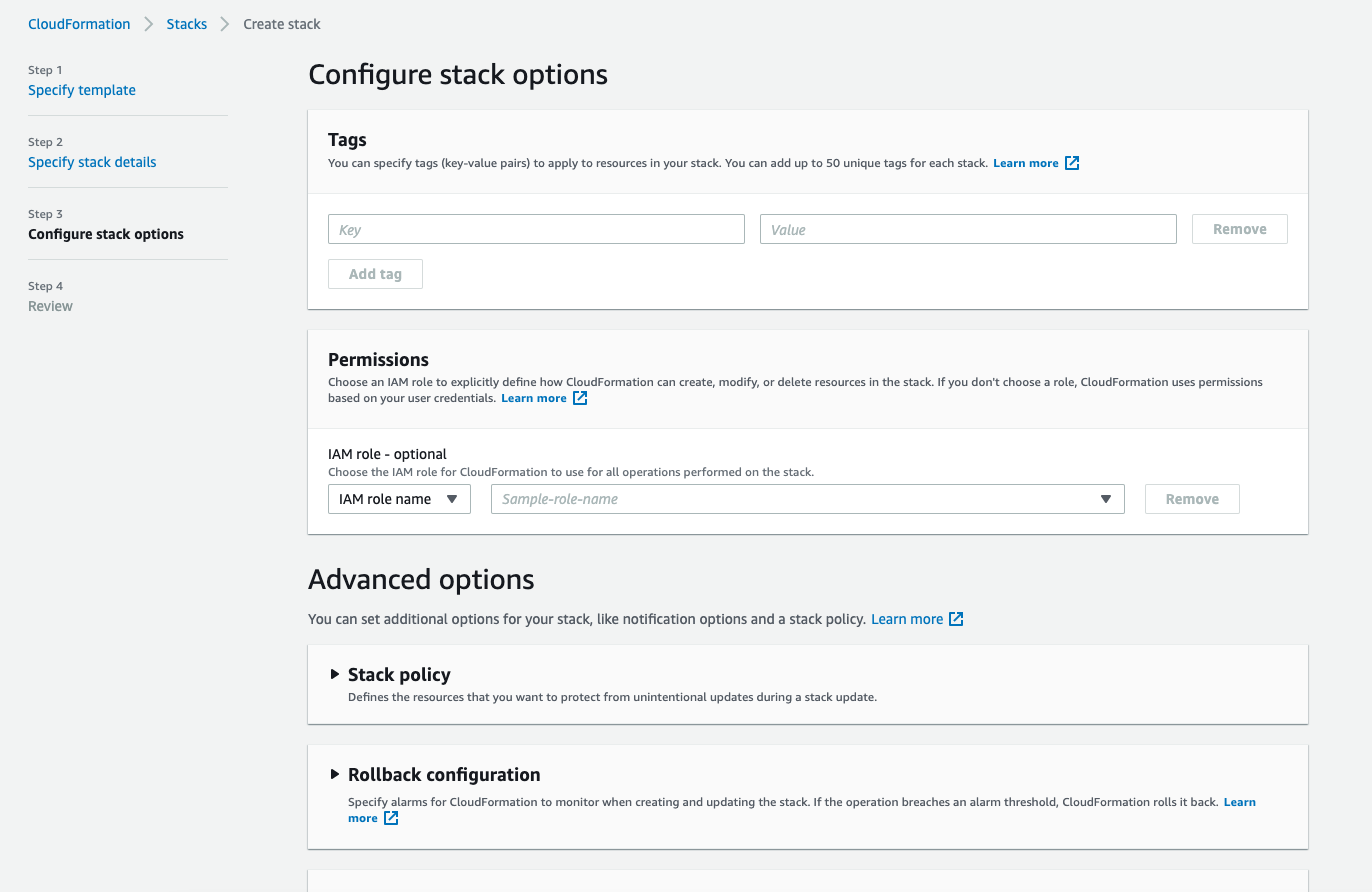Viewport: 1372px width, 892px height.
Task: Click Remove button beside IAM role
Action: 1192,499
